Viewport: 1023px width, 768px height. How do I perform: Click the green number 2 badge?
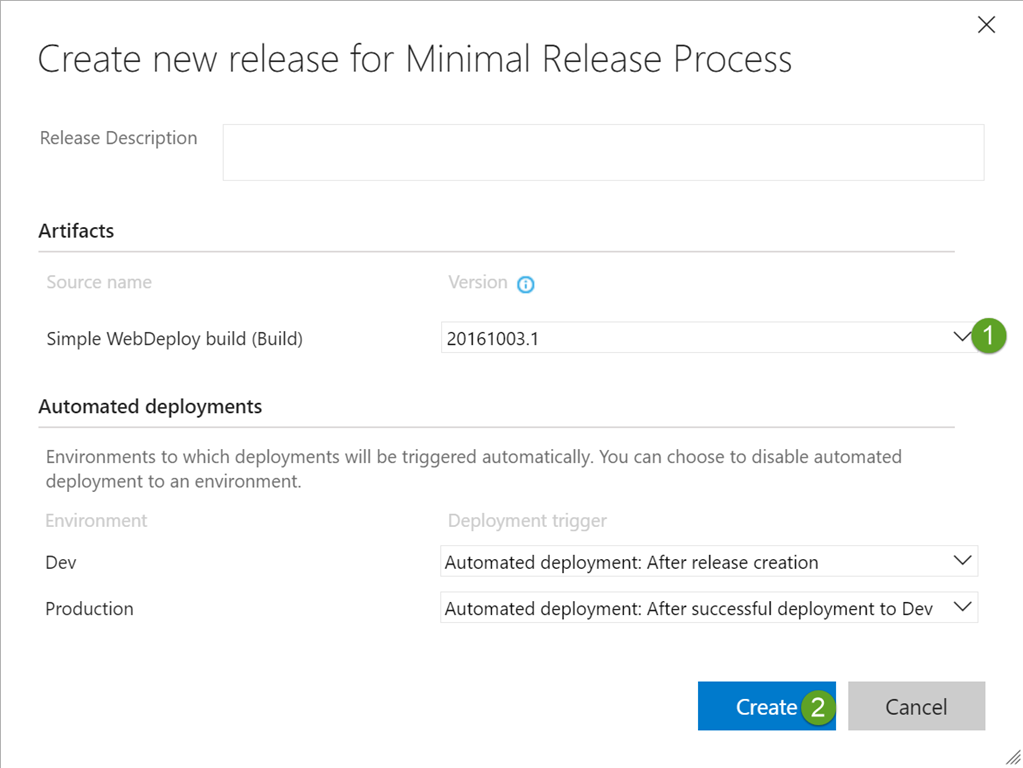pyautogui.click(x=818, y=708)
